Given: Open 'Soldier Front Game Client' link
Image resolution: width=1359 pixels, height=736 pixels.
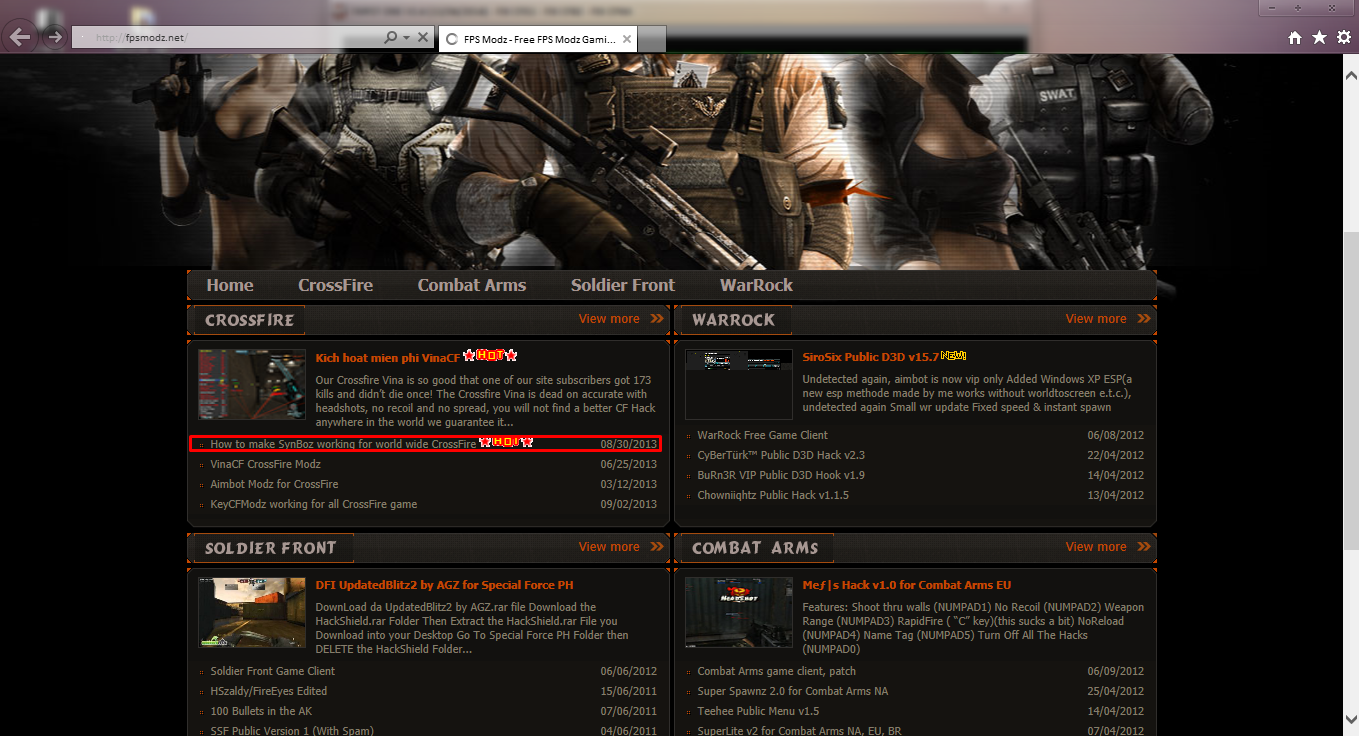Looking at the screenshot, I should click(272, 671).
